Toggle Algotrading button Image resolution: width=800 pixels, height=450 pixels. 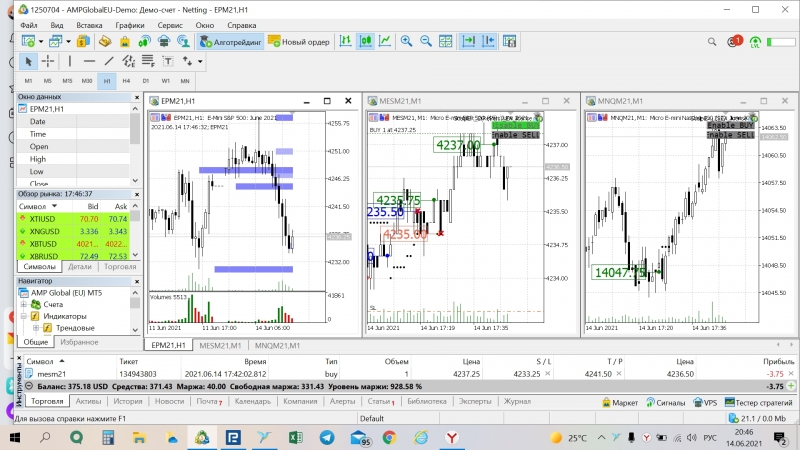(x=231, y=42)
